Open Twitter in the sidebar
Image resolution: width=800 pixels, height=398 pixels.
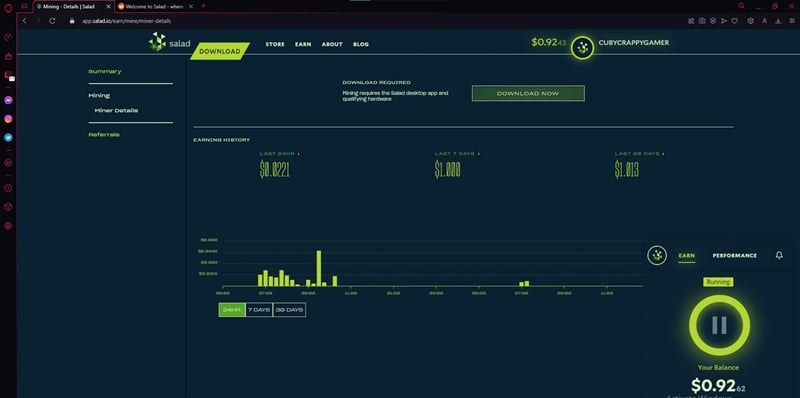[x=8, y=137]
